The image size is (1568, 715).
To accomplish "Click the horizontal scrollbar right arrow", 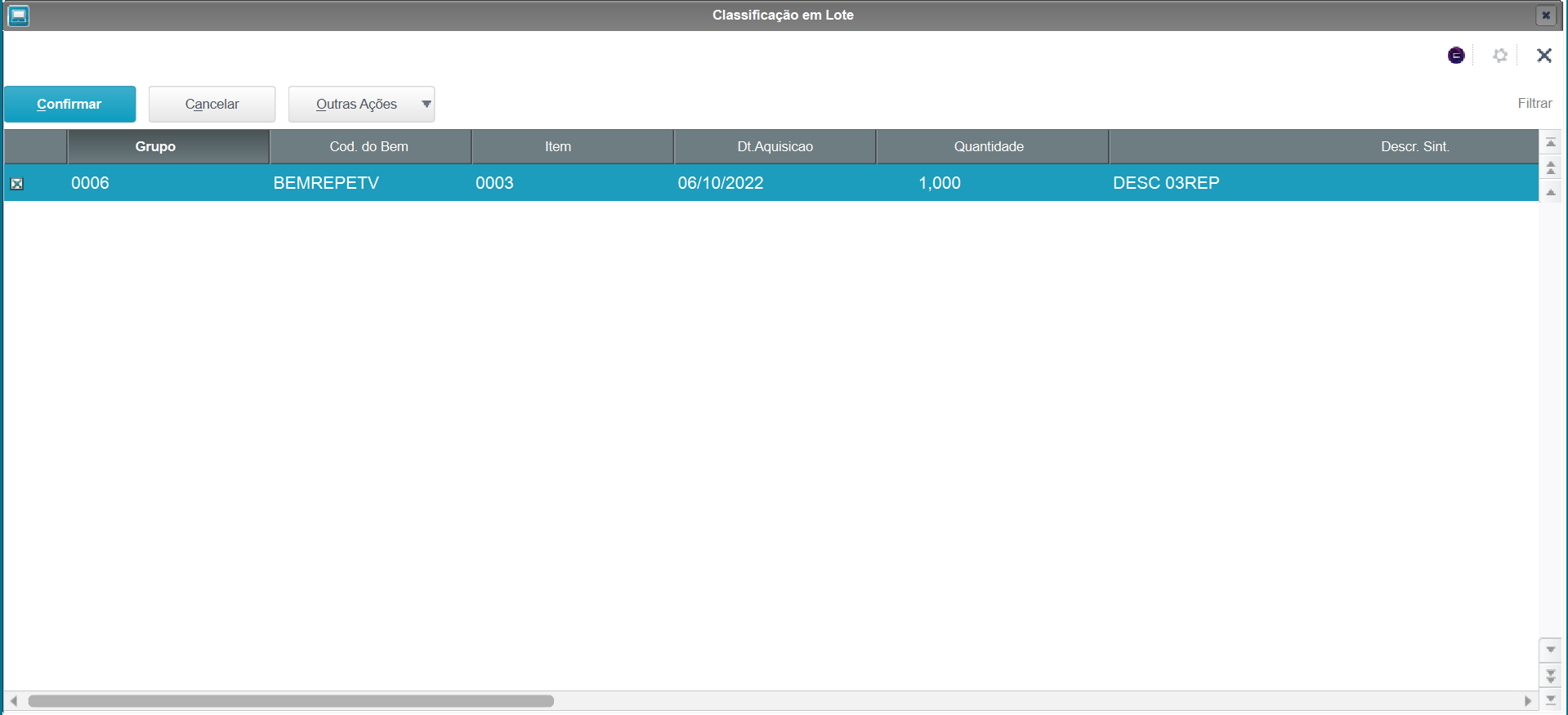I will coord(1527,701).
